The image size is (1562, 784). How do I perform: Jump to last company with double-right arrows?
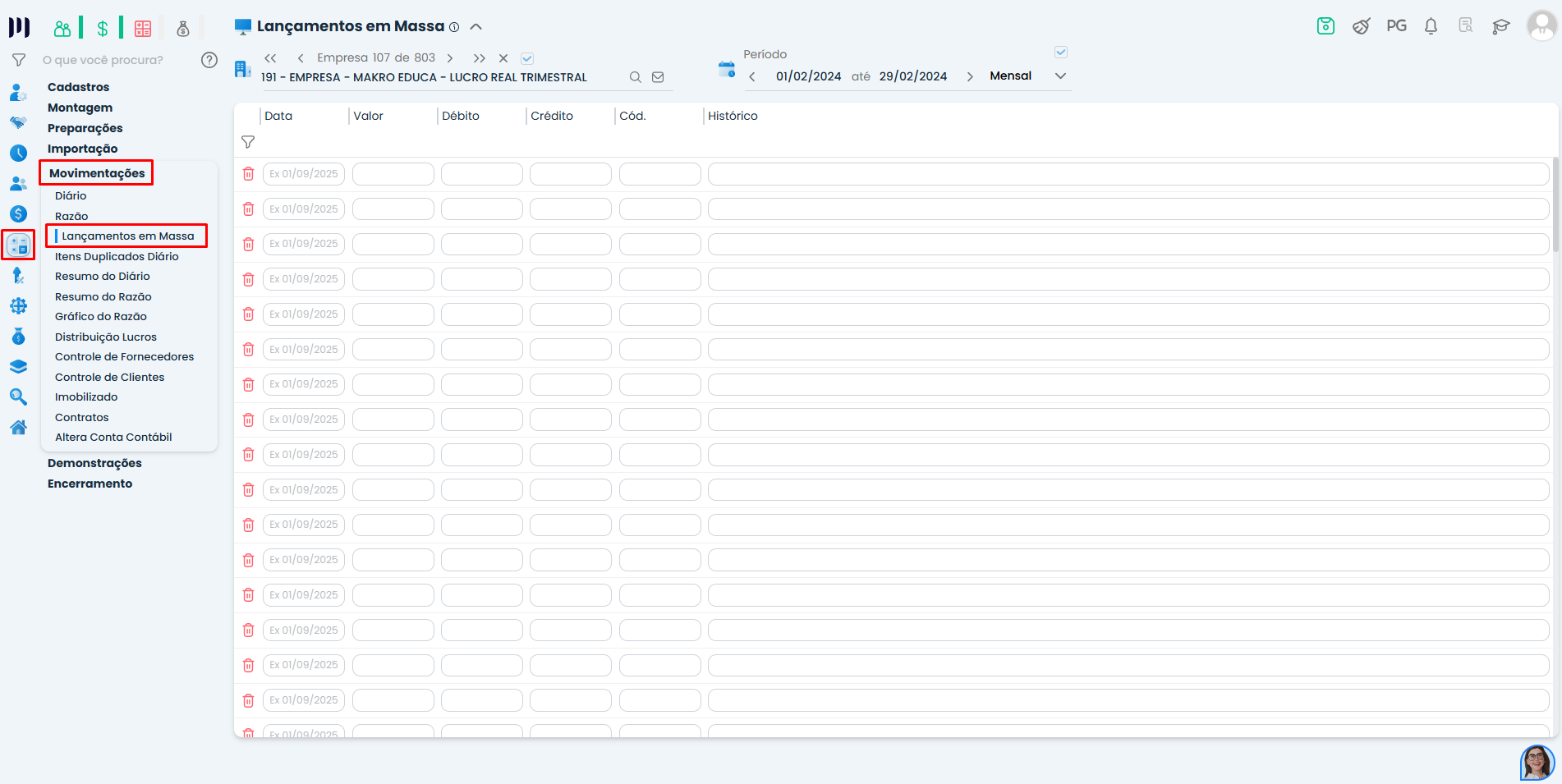[x=480, y=58]
